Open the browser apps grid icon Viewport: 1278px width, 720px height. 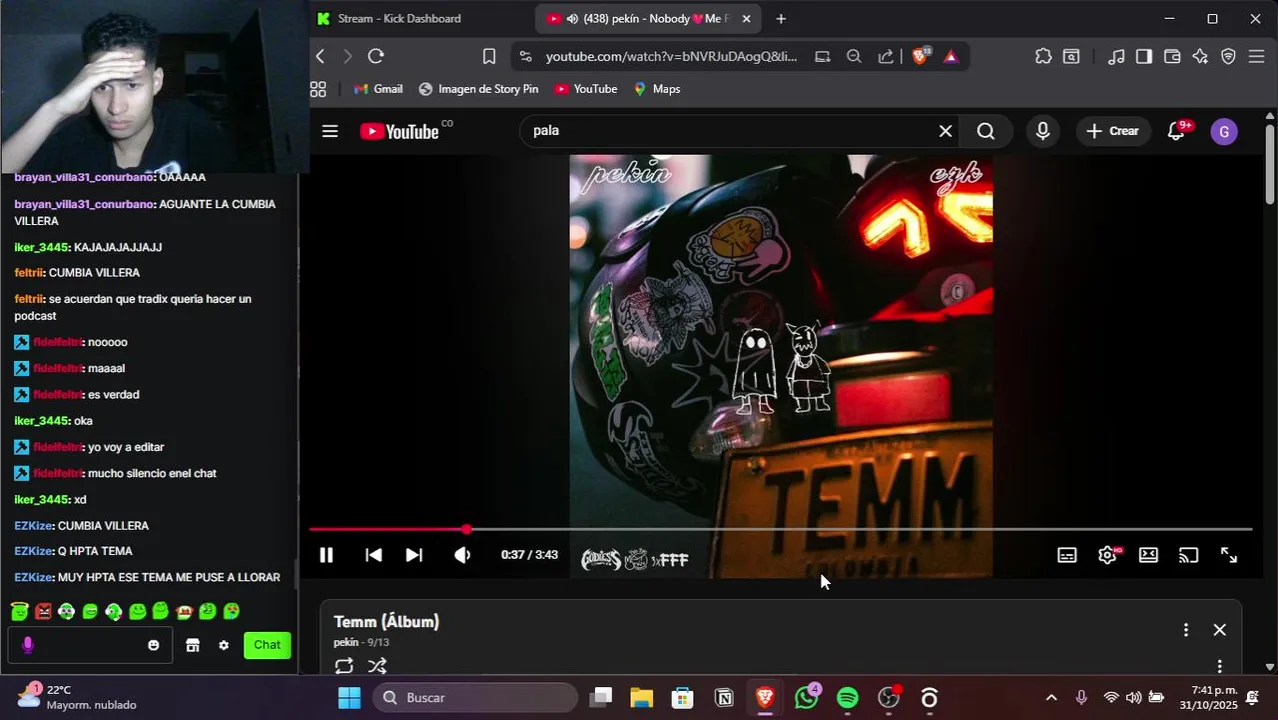318,89
